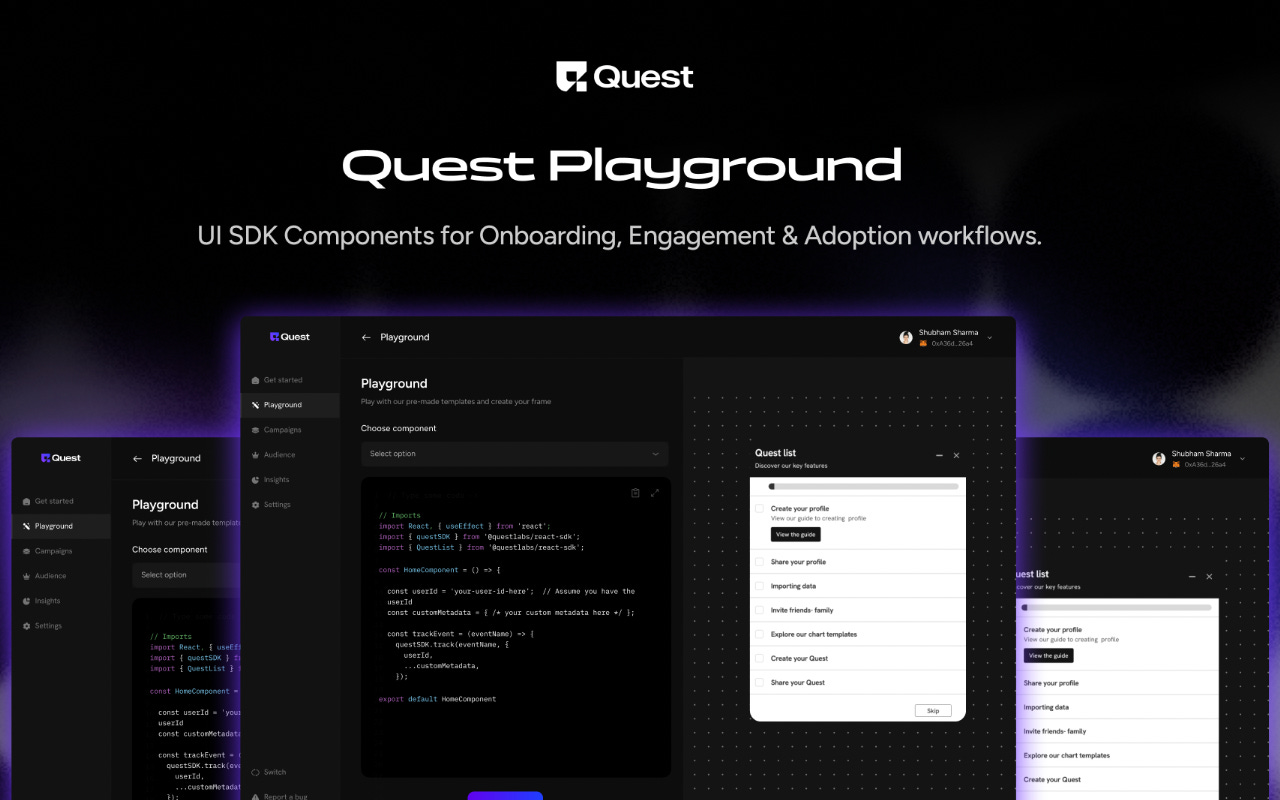The width and height of the screenshot is (1280, 800).
Task: Click the Switch icon in center window sidebar
Action: 255,772
